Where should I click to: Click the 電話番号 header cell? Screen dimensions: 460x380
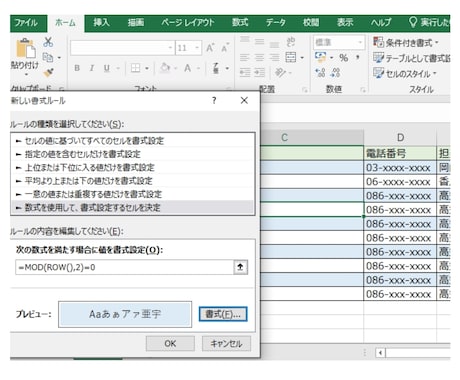point(400,153)
